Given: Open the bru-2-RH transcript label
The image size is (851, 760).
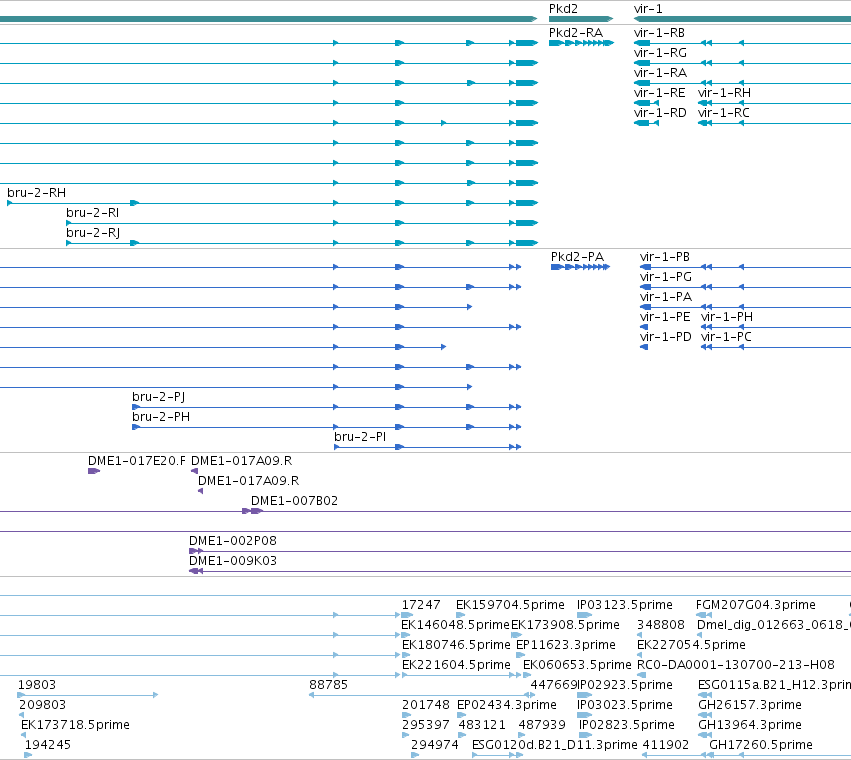Looking at the screenshot, I should pyautogui.click(x=36, y=193).
